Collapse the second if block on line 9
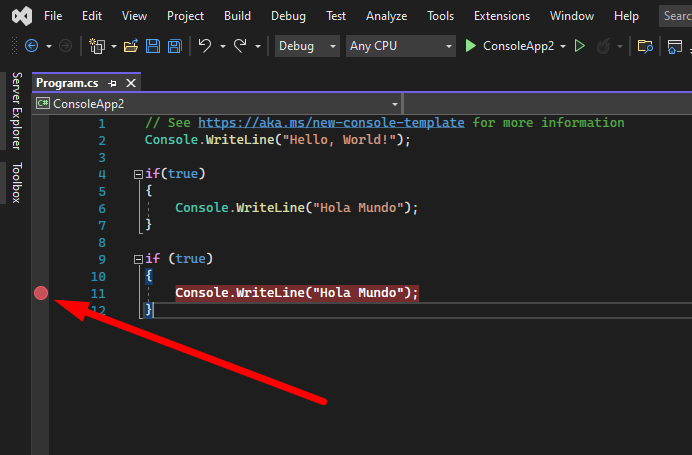 [137, 259]
